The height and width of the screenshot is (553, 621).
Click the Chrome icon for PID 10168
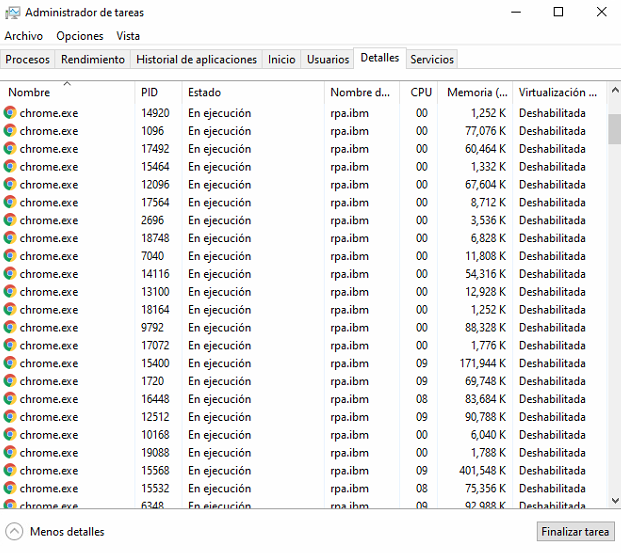[x=10, y=435]
